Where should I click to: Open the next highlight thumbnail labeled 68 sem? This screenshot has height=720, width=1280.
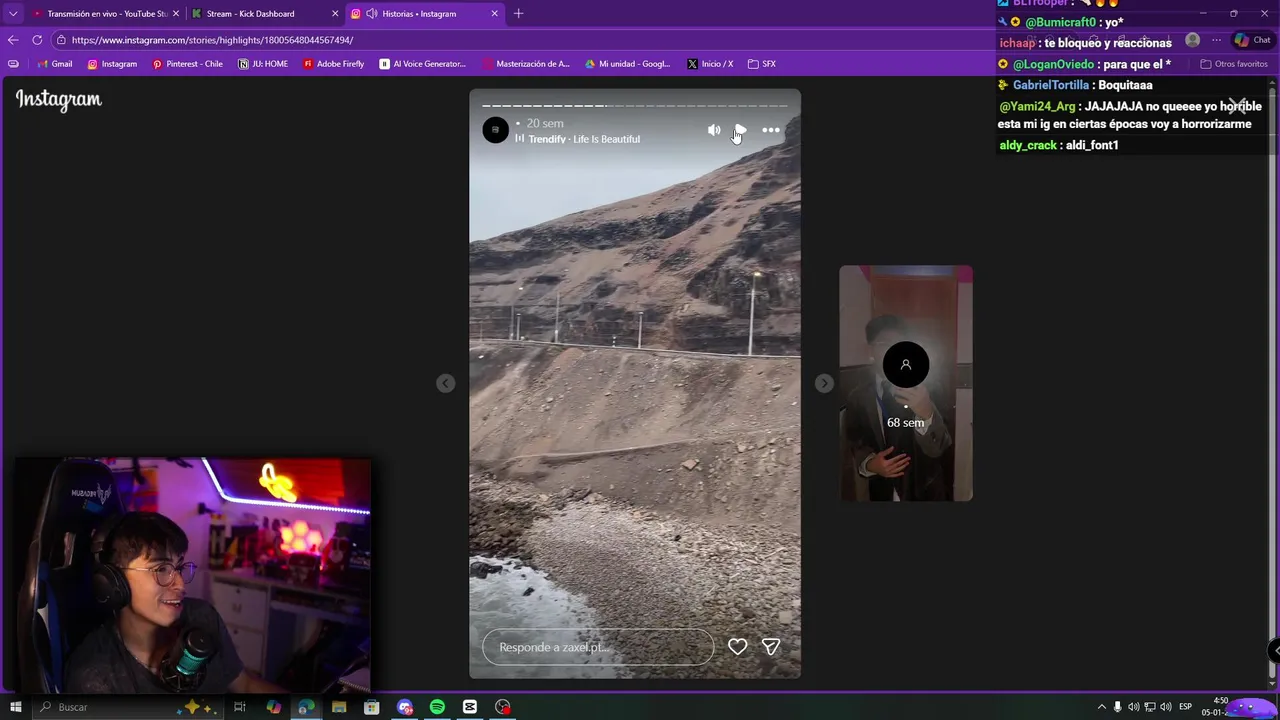click(905, 383)
